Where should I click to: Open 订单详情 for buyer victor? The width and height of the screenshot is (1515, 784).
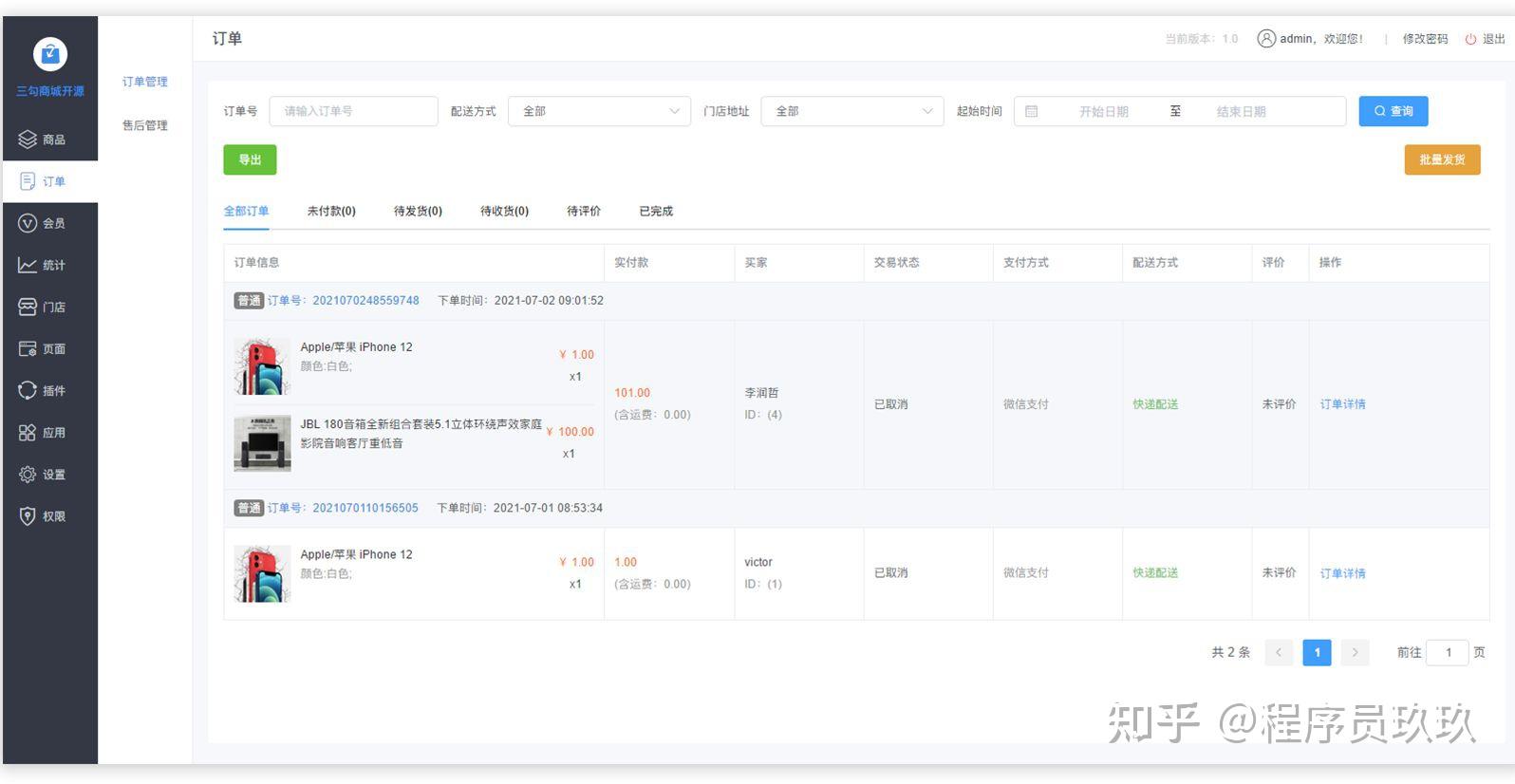[x=1342, y=573]
